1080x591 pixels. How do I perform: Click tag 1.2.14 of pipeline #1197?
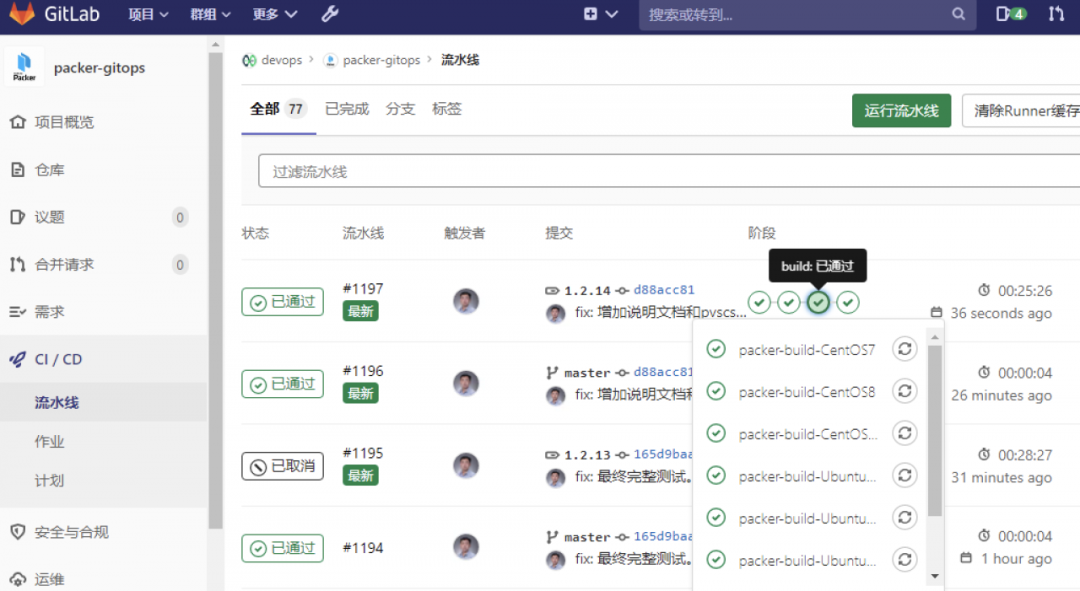[x=587, y=290]
